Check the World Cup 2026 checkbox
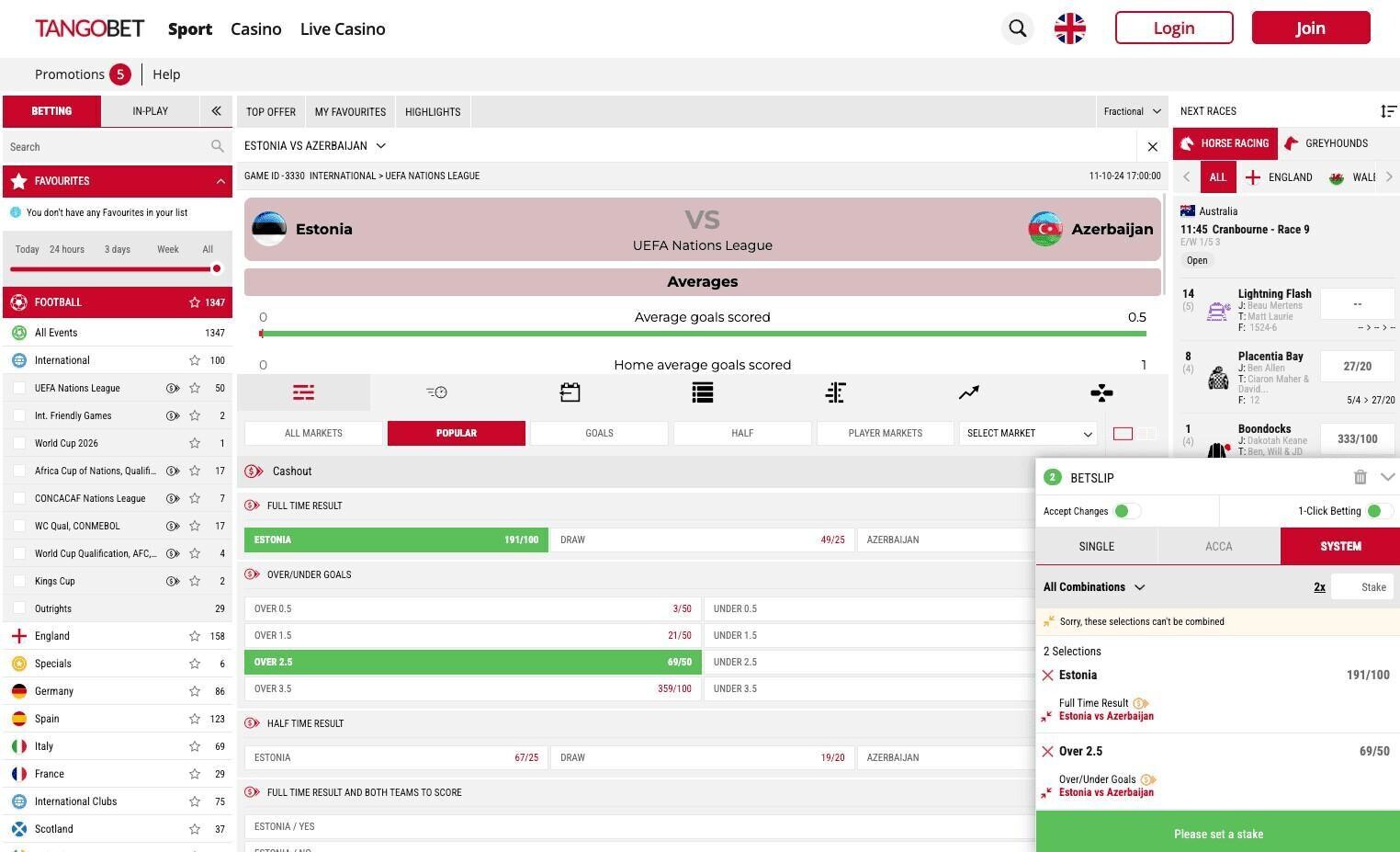 pos(19,443)
